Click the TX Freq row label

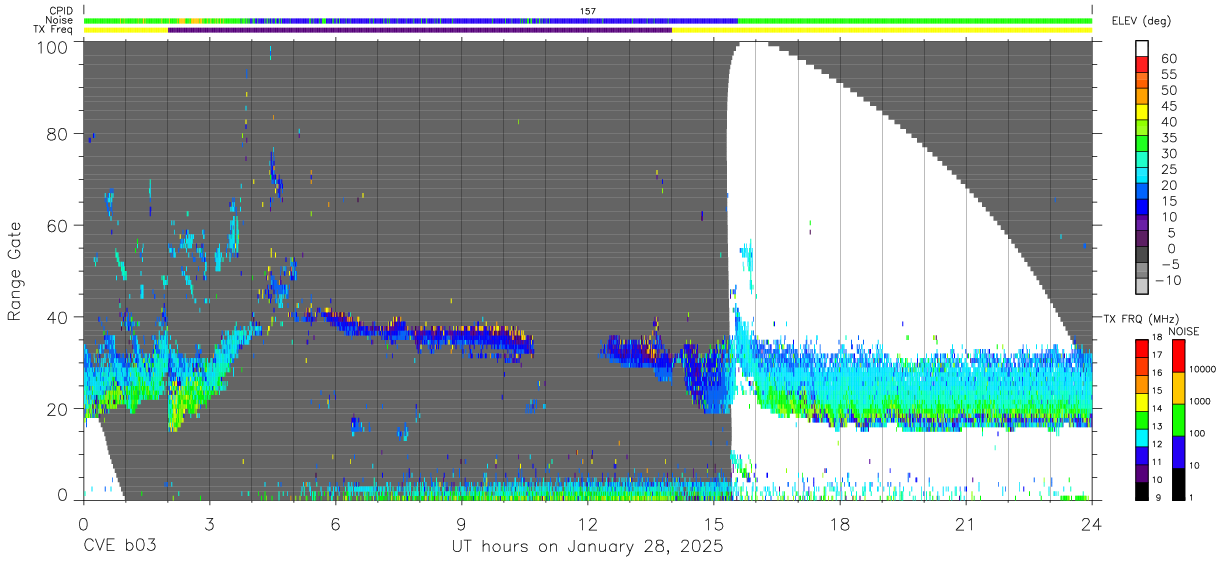click(x=54, y=30)
